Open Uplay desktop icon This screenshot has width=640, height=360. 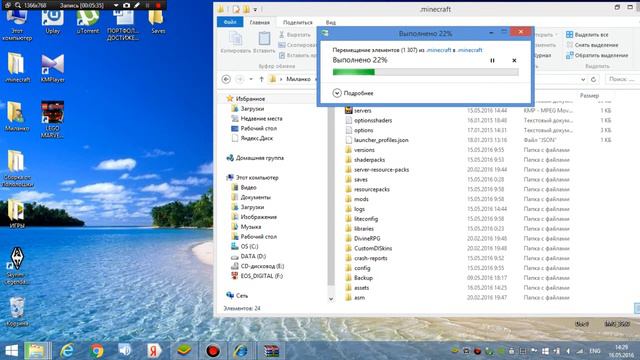click(x=53, y=21)
